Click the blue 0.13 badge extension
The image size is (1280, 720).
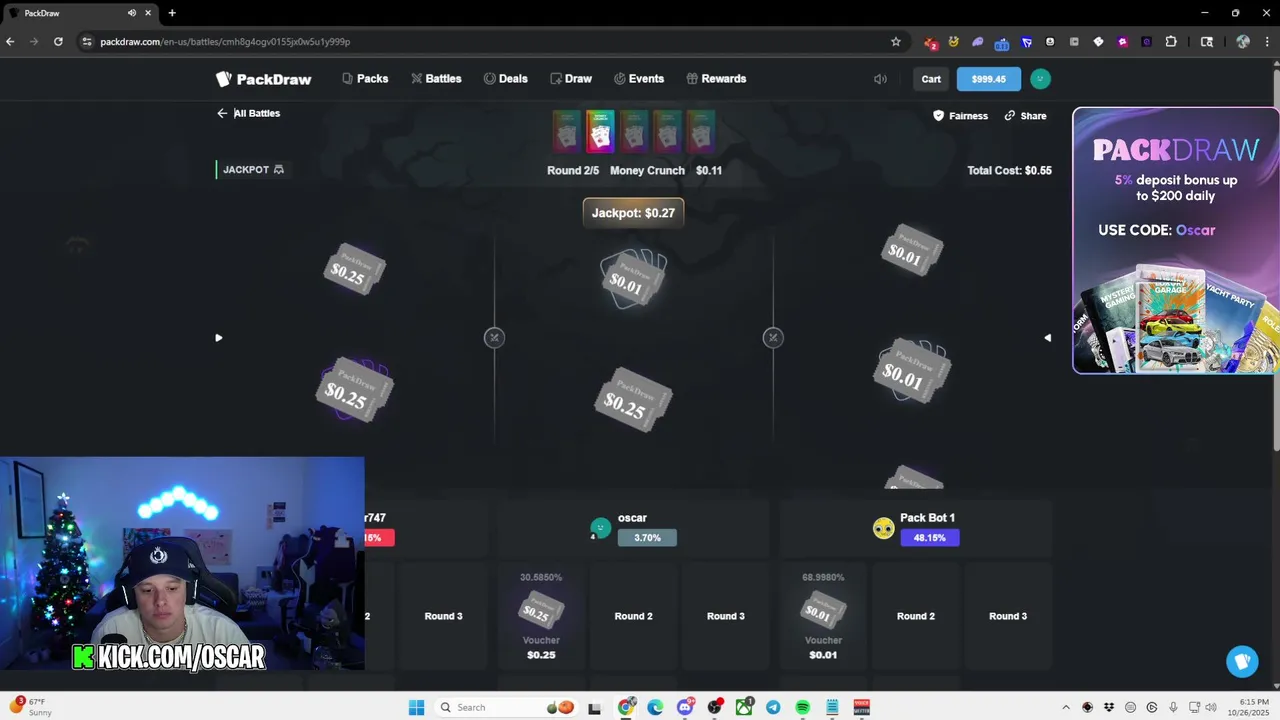click(1002, 42)
